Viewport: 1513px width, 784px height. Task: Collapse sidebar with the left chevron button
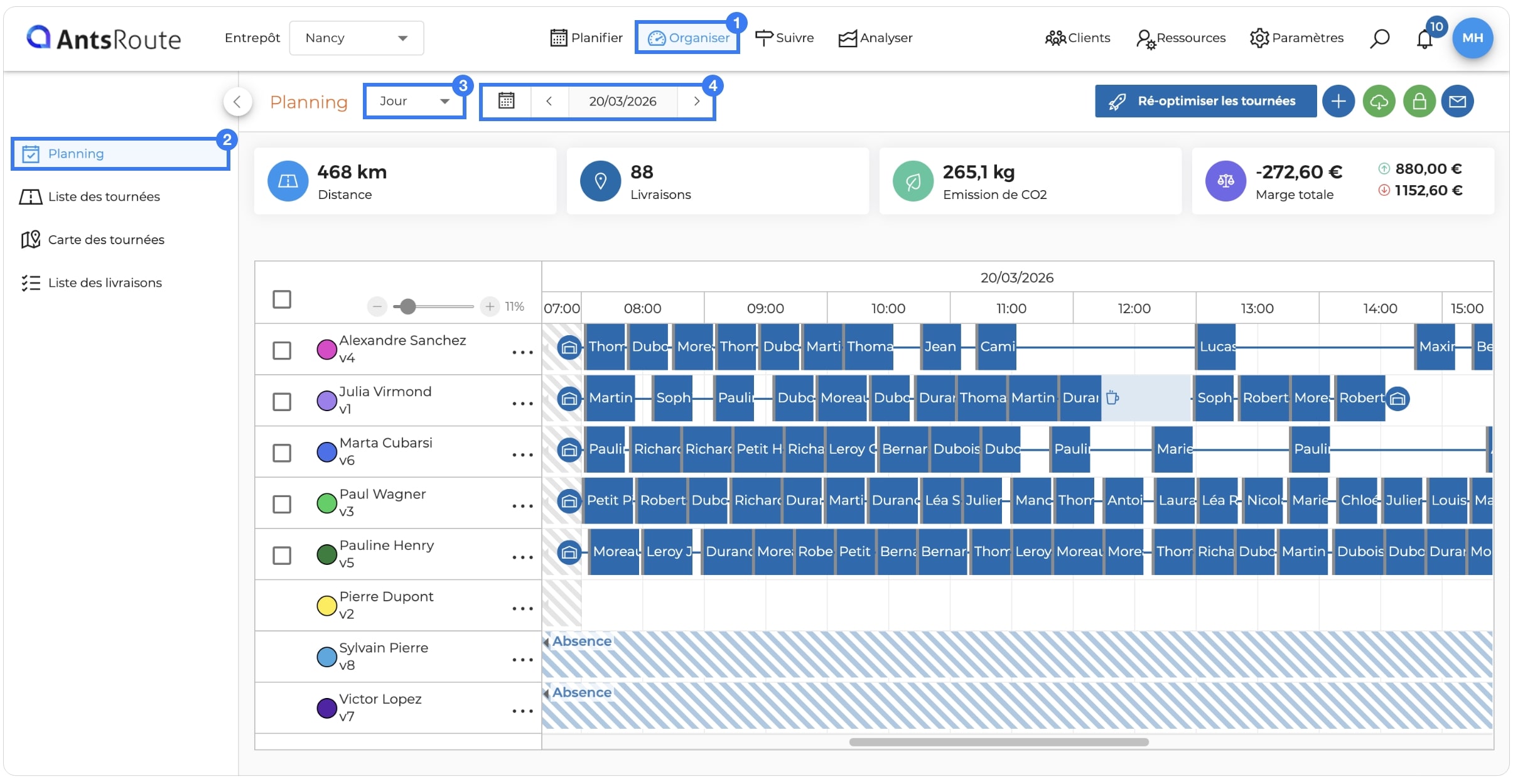click(237, 102)
